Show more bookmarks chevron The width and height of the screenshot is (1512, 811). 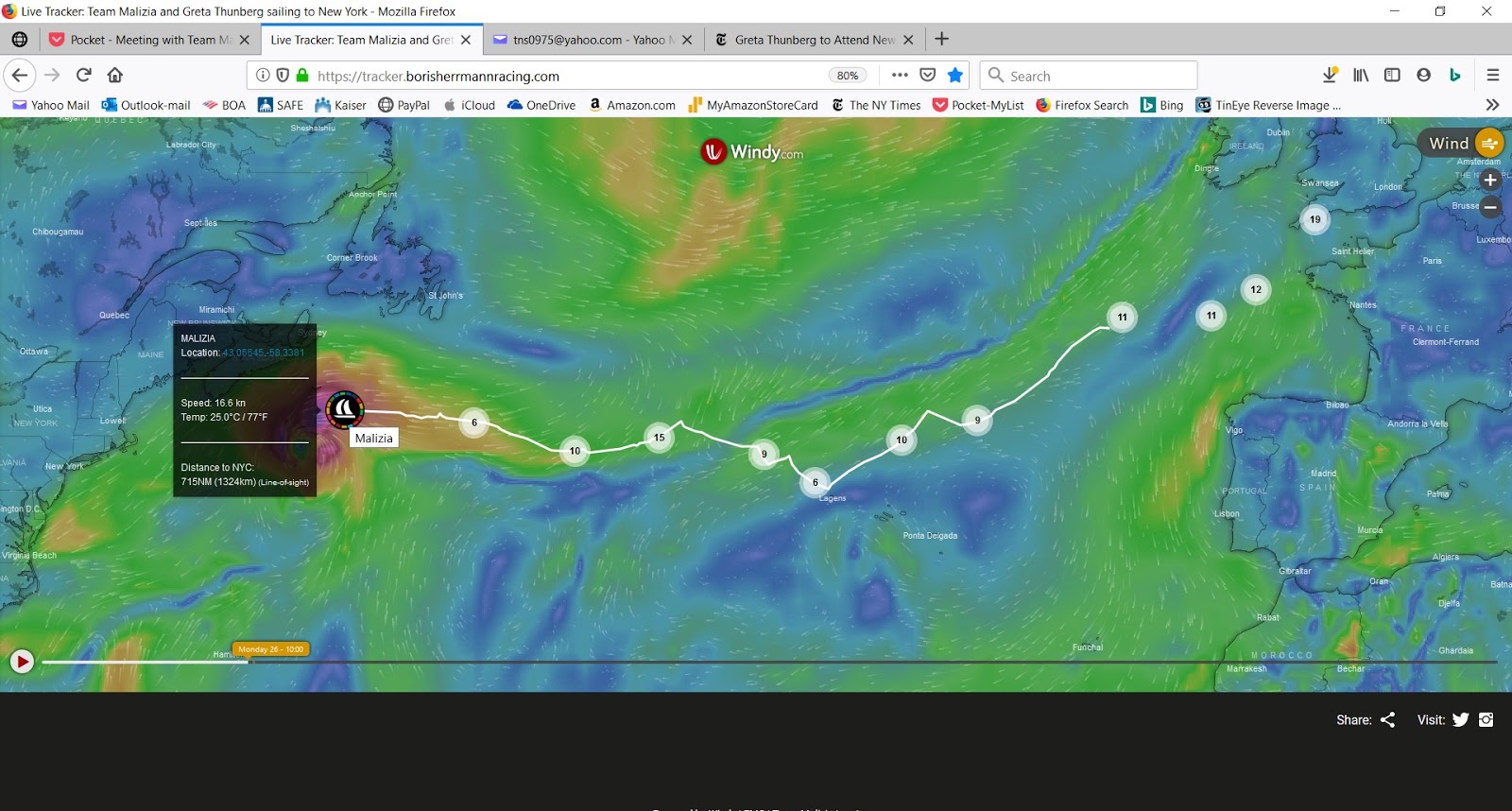click(x=1492, y=105)
